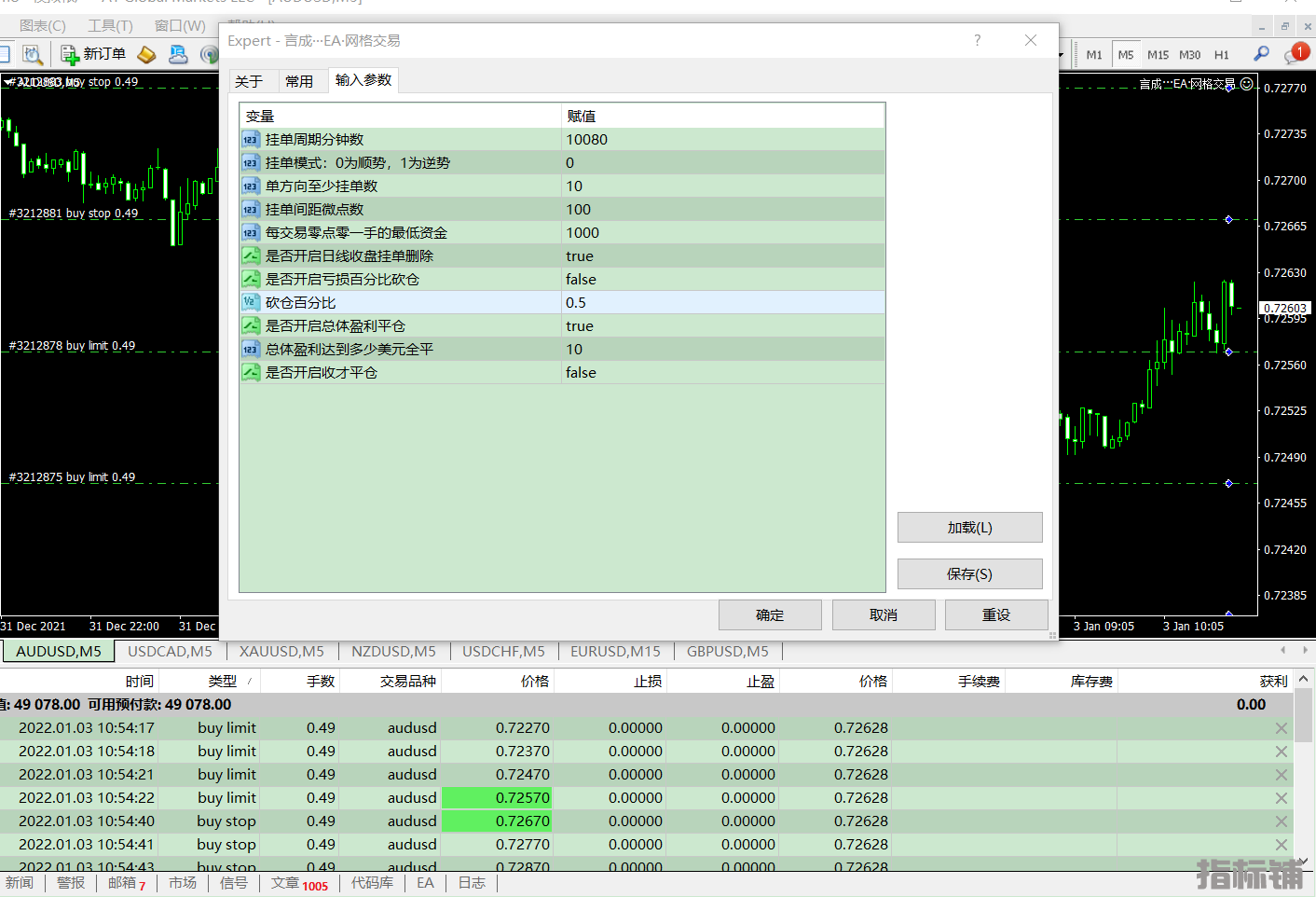Screen dimensions: 1316x897
Task: Click the icon beside 挂单周期分钟数 row
Action: click(x=251, y=140)
